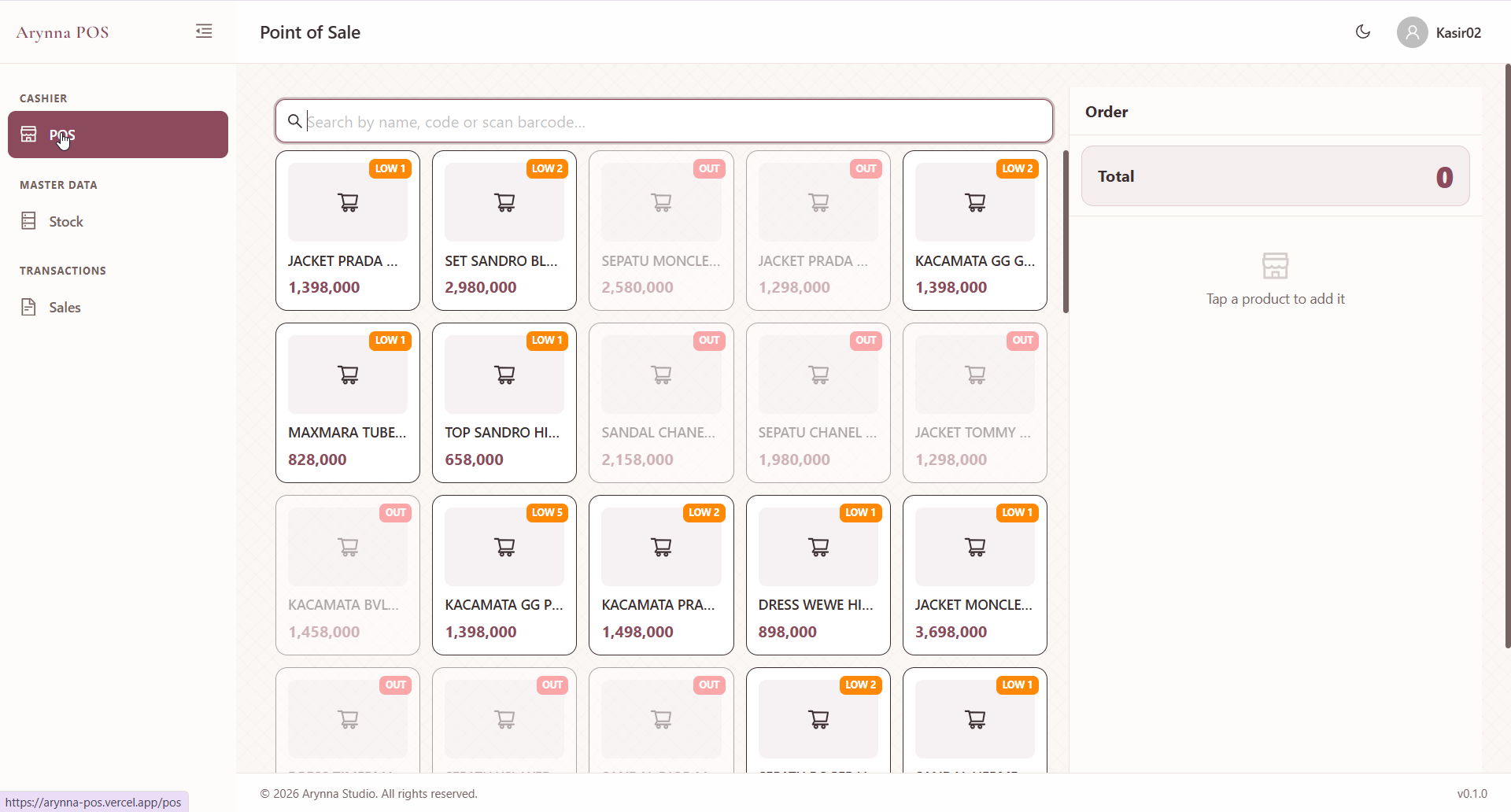The image size is (1511, 812).
Task: Click the cart icon on JACKET PRADA 1,298,000 card
Action: (x=818, y=202)
